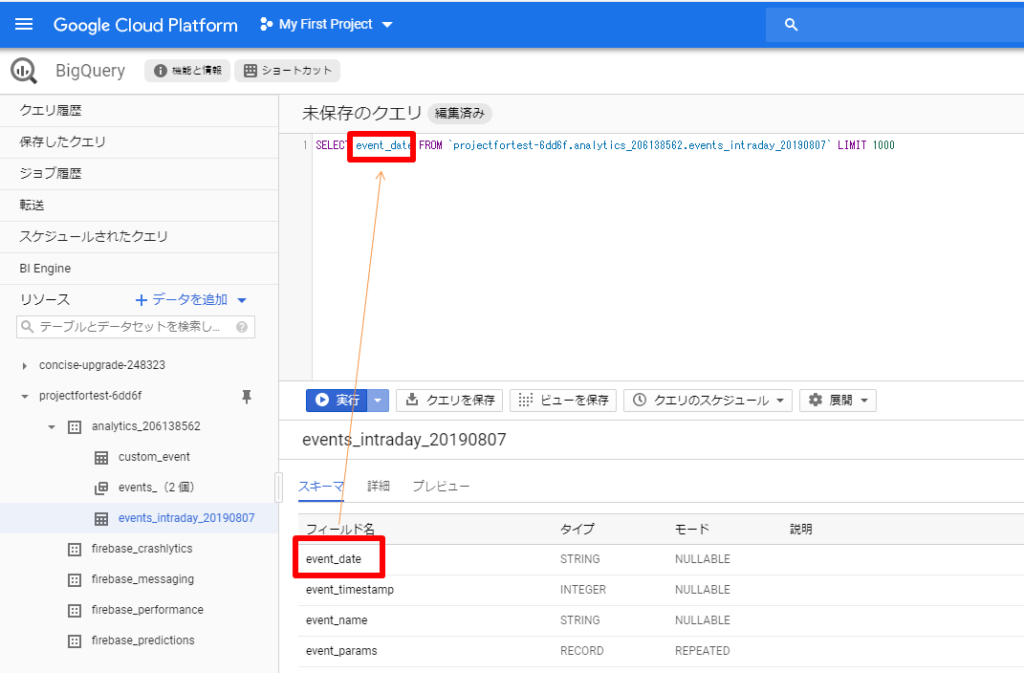Screen dimensions: 1024x673
Task: Open ジョブ履歴 in the sidebar
Action: coord(139,174)
